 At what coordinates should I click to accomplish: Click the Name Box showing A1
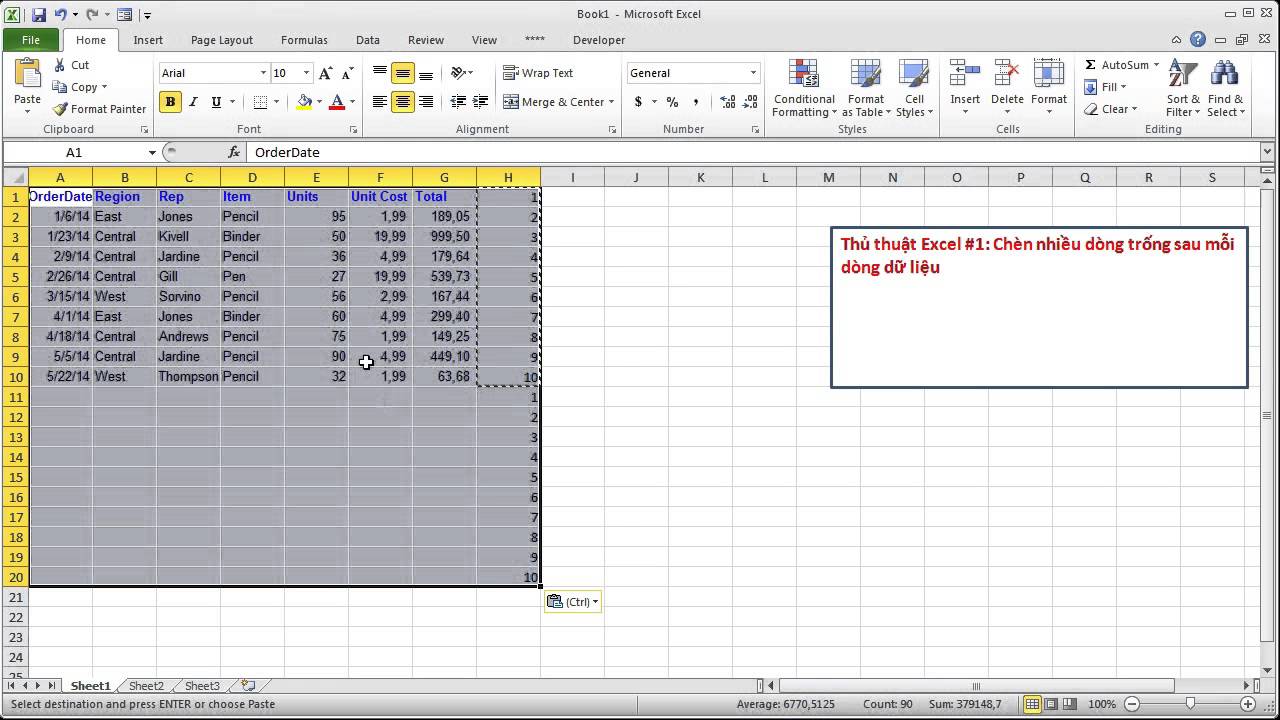pyautogui.click(x=75, y=152)
